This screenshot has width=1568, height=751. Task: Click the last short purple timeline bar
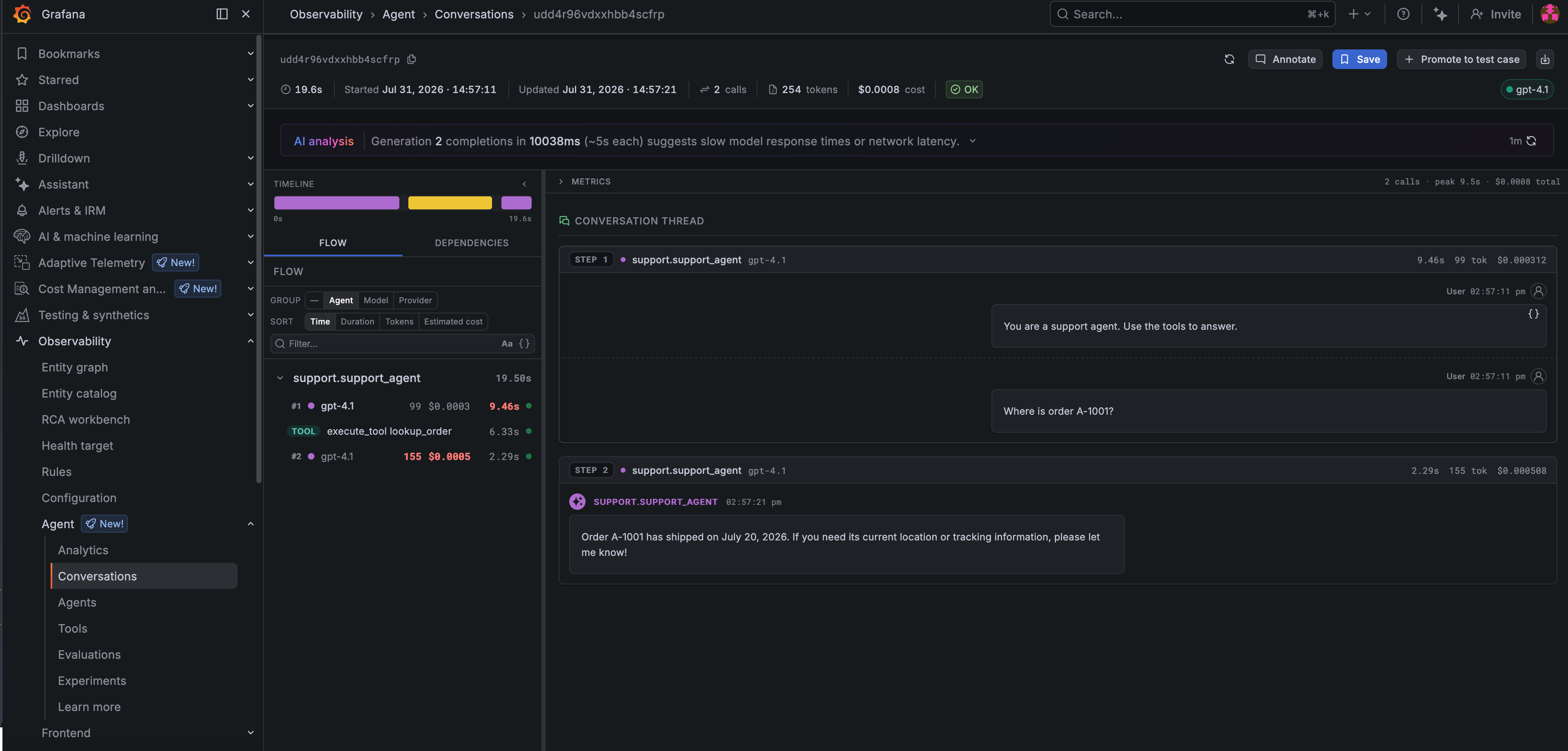tap(516, 203)
